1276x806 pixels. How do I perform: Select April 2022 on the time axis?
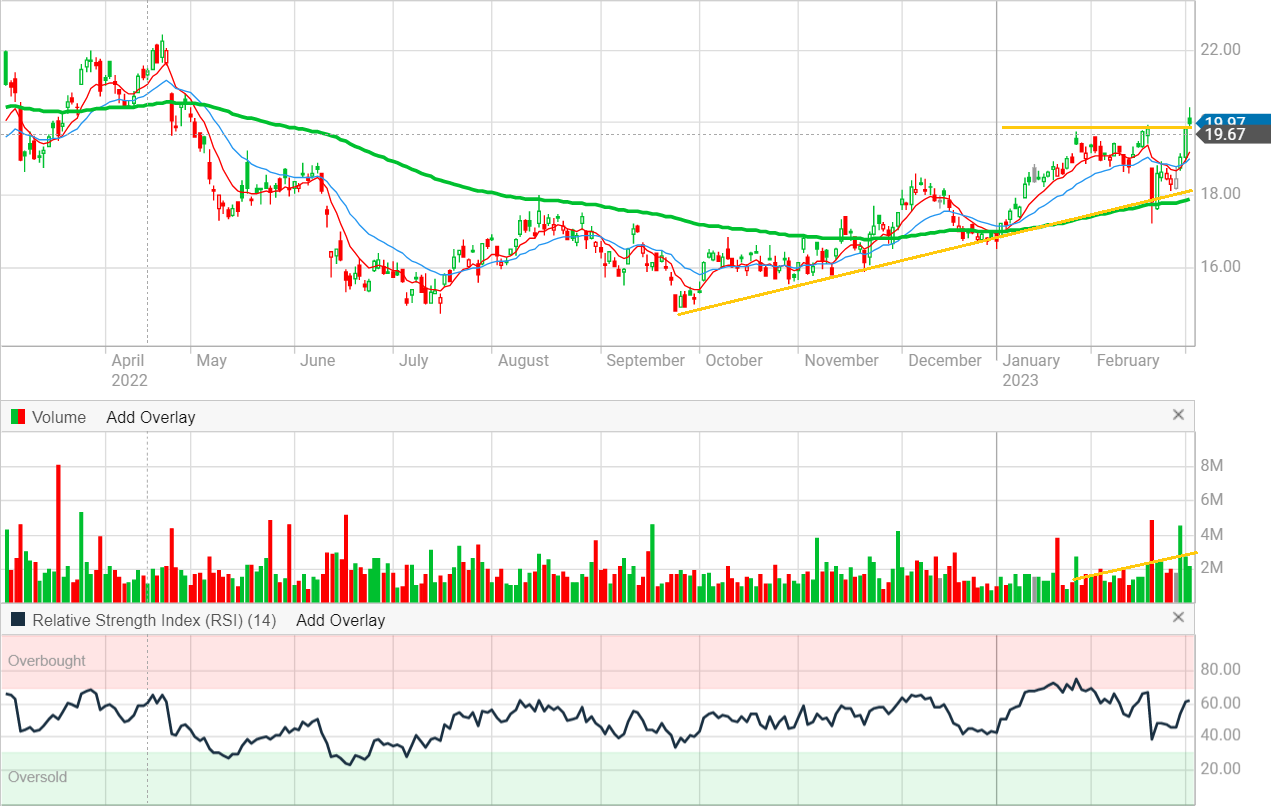click(129, 369)
